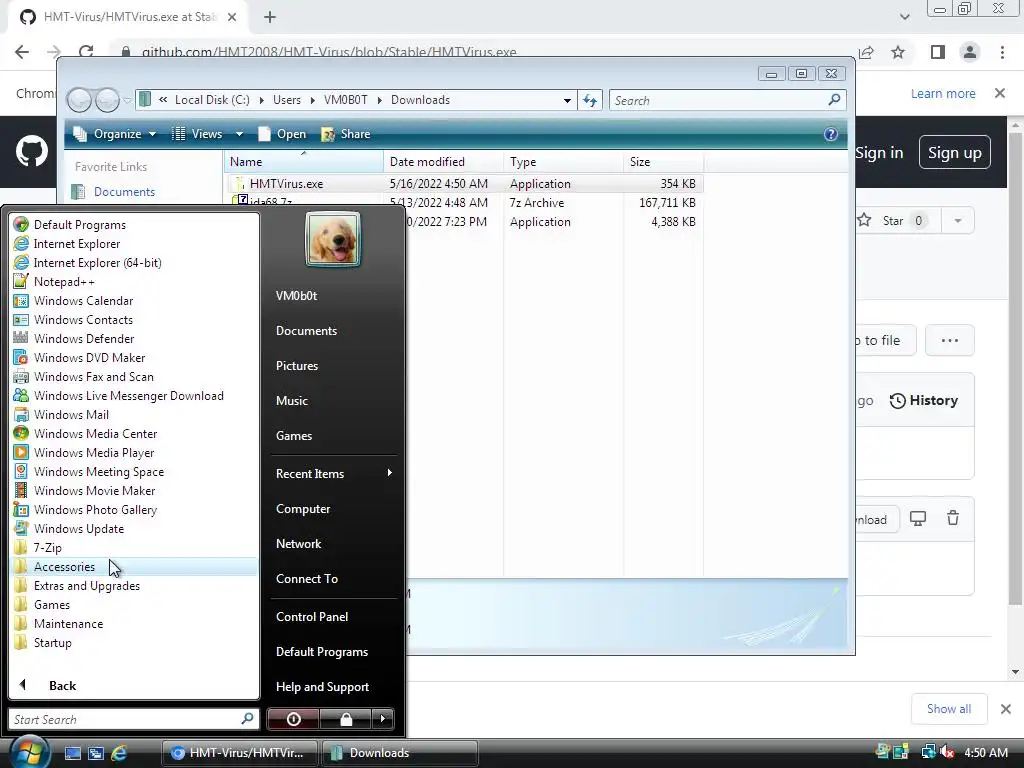Open Documents from Start menu right pane
The image size is (1024, 768).
306,330
